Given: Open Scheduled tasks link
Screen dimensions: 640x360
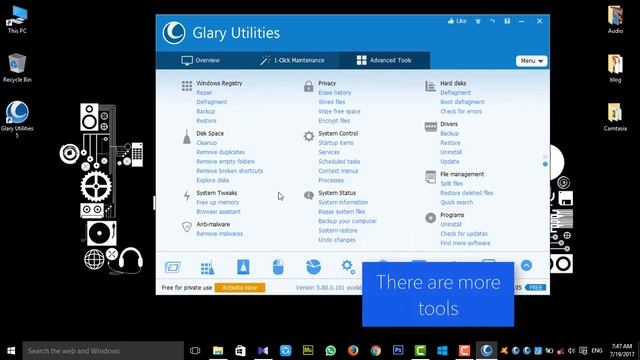Looking at the screenshot, I should pos(339,162).
